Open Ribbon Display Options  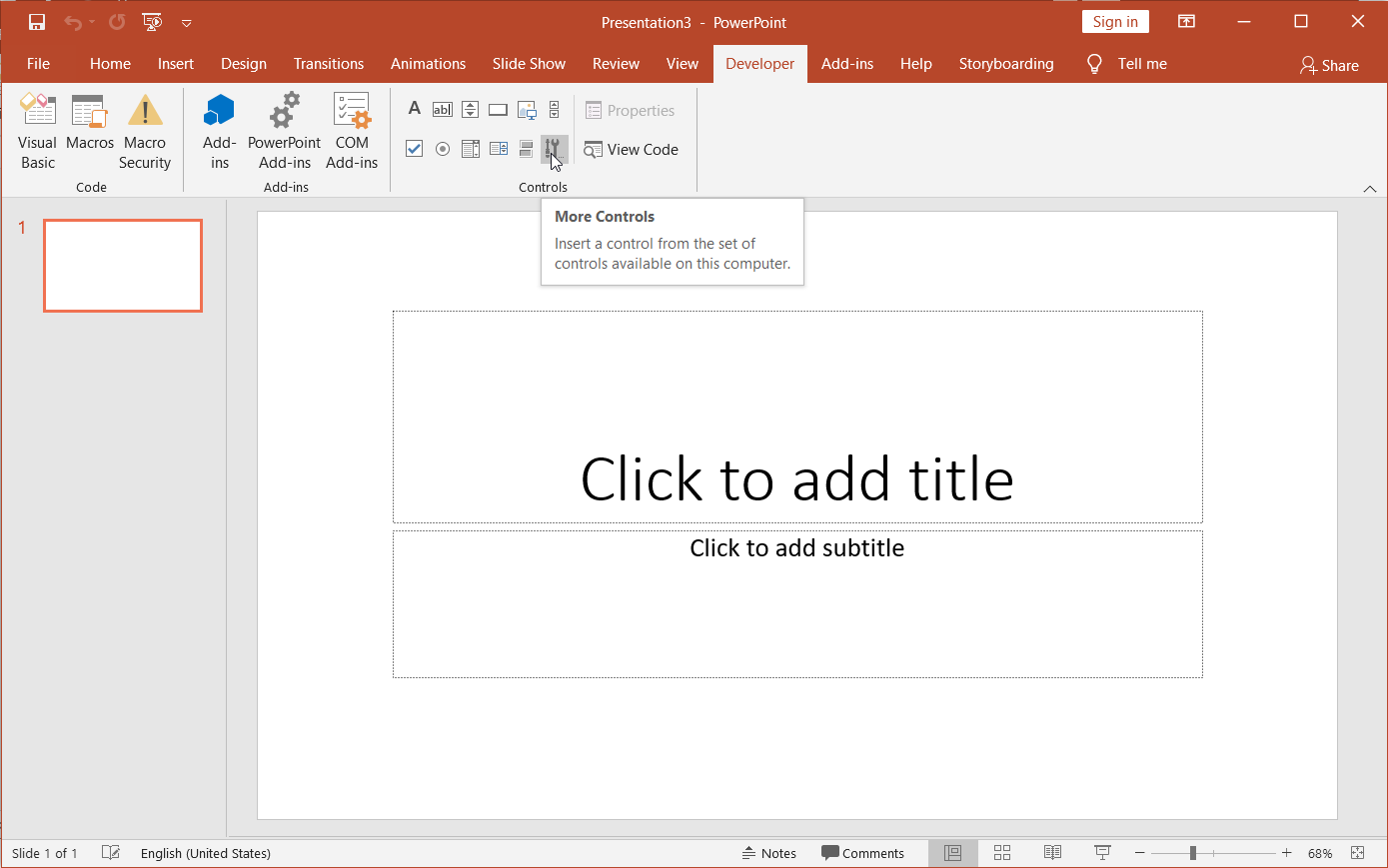coord(1186,22)
